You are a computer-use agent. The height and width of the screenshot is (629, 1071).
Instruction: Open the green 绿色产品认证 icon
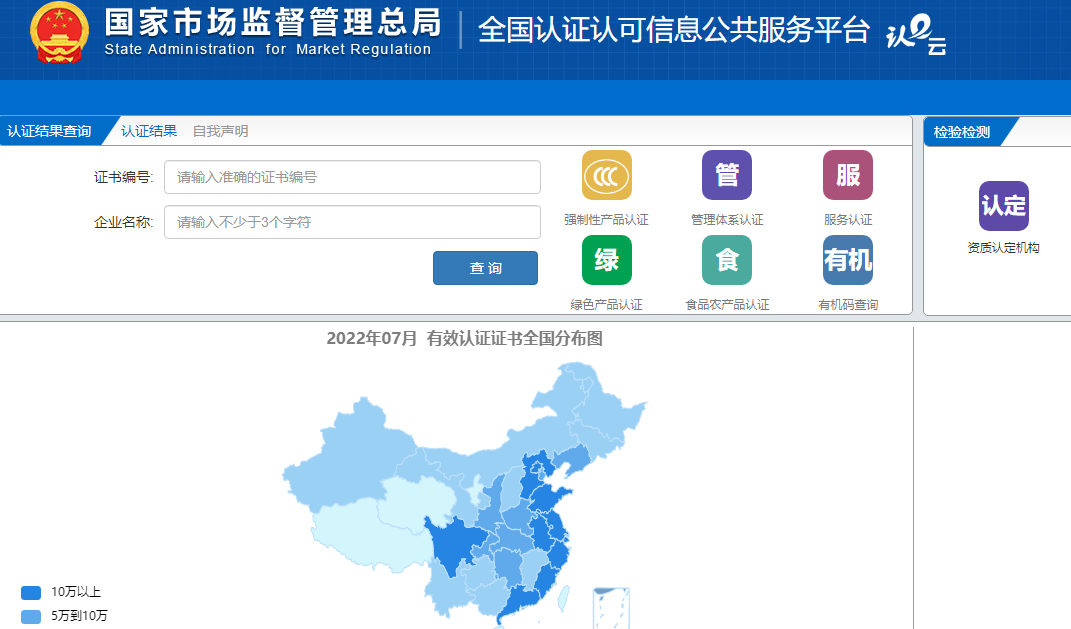pos(607,260)
